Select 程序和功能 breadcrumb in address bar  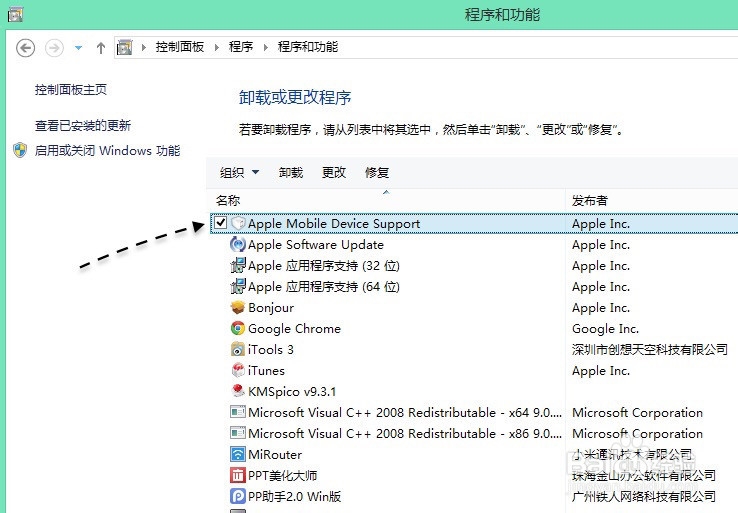tap(308, 47)
